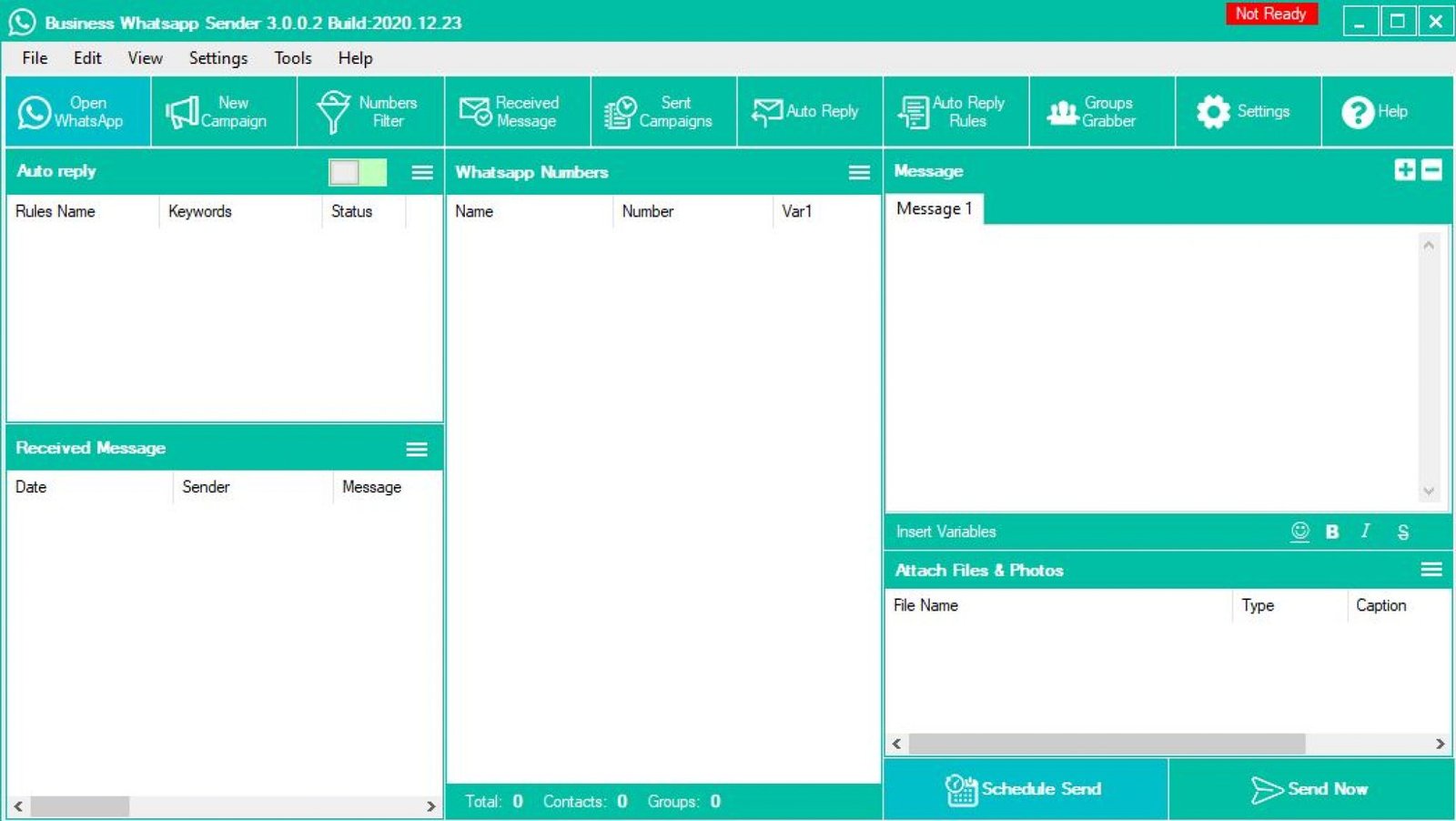Open the Groups Grabber tool
Viewport: 1456px width, 821px height.
(1102, 112)
